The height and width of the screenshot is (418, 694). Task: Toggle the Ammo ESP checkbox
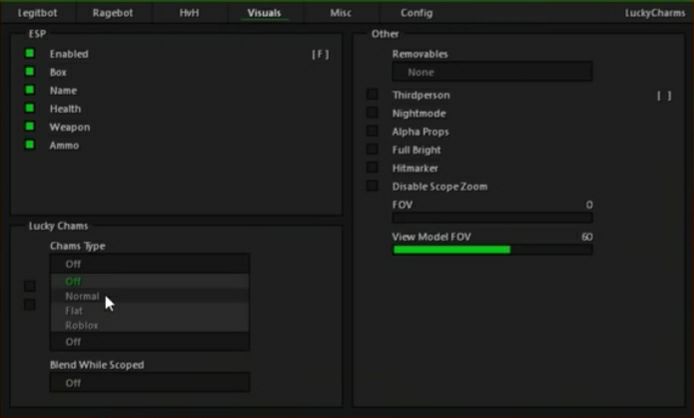[30, 145]
